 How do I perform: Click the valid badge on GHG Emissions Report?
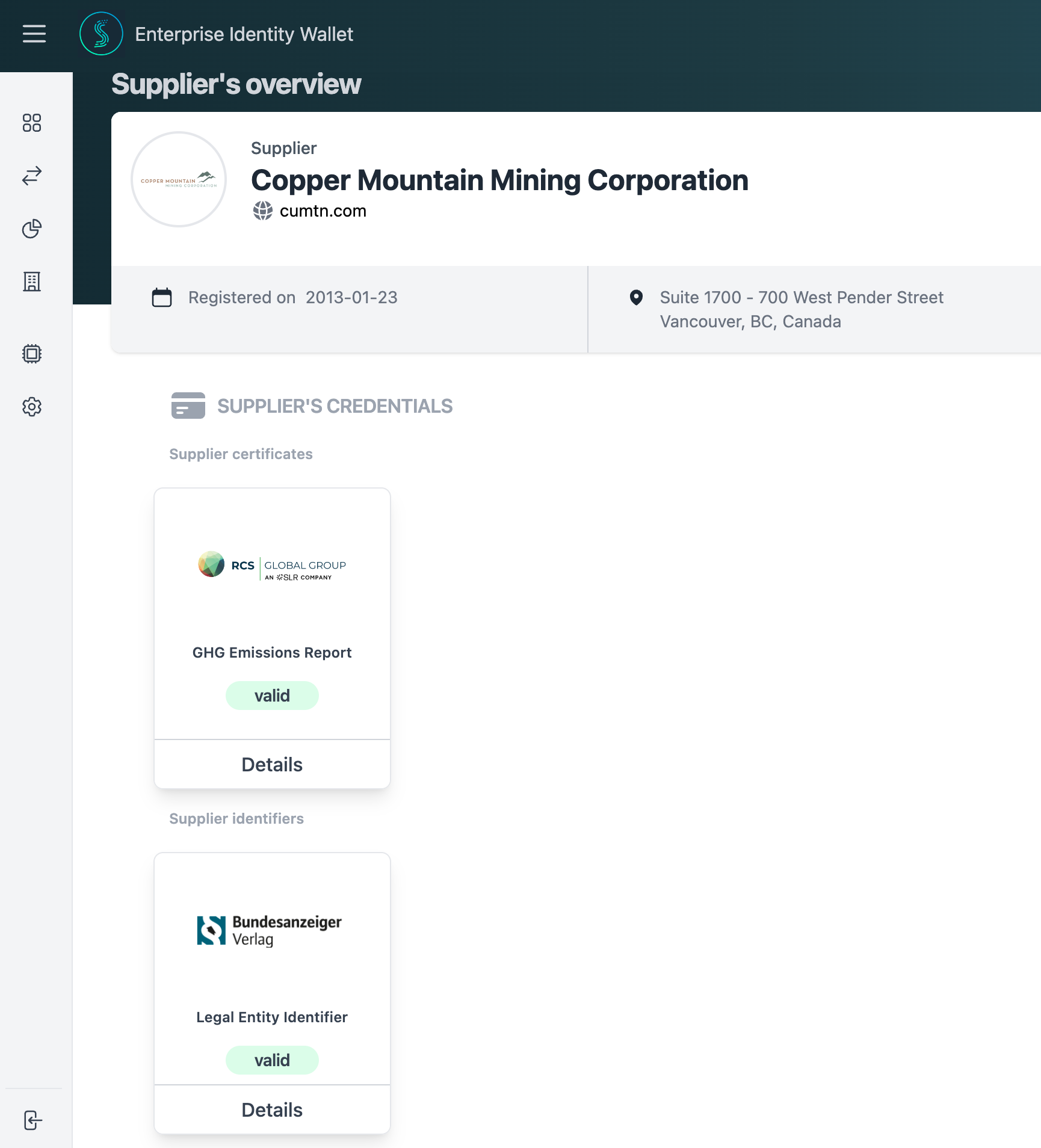(x=272, y=695)
